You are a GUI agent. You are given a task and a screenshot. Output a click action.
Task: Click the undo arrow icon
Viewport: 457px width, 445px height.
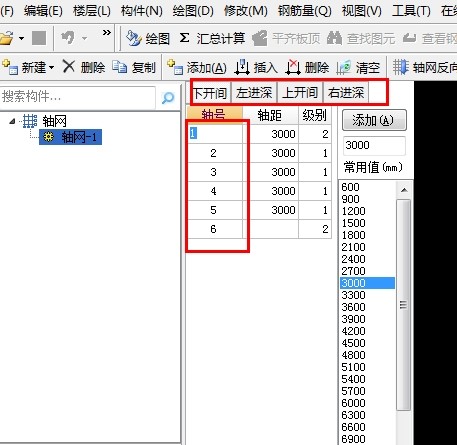[68, 38]
